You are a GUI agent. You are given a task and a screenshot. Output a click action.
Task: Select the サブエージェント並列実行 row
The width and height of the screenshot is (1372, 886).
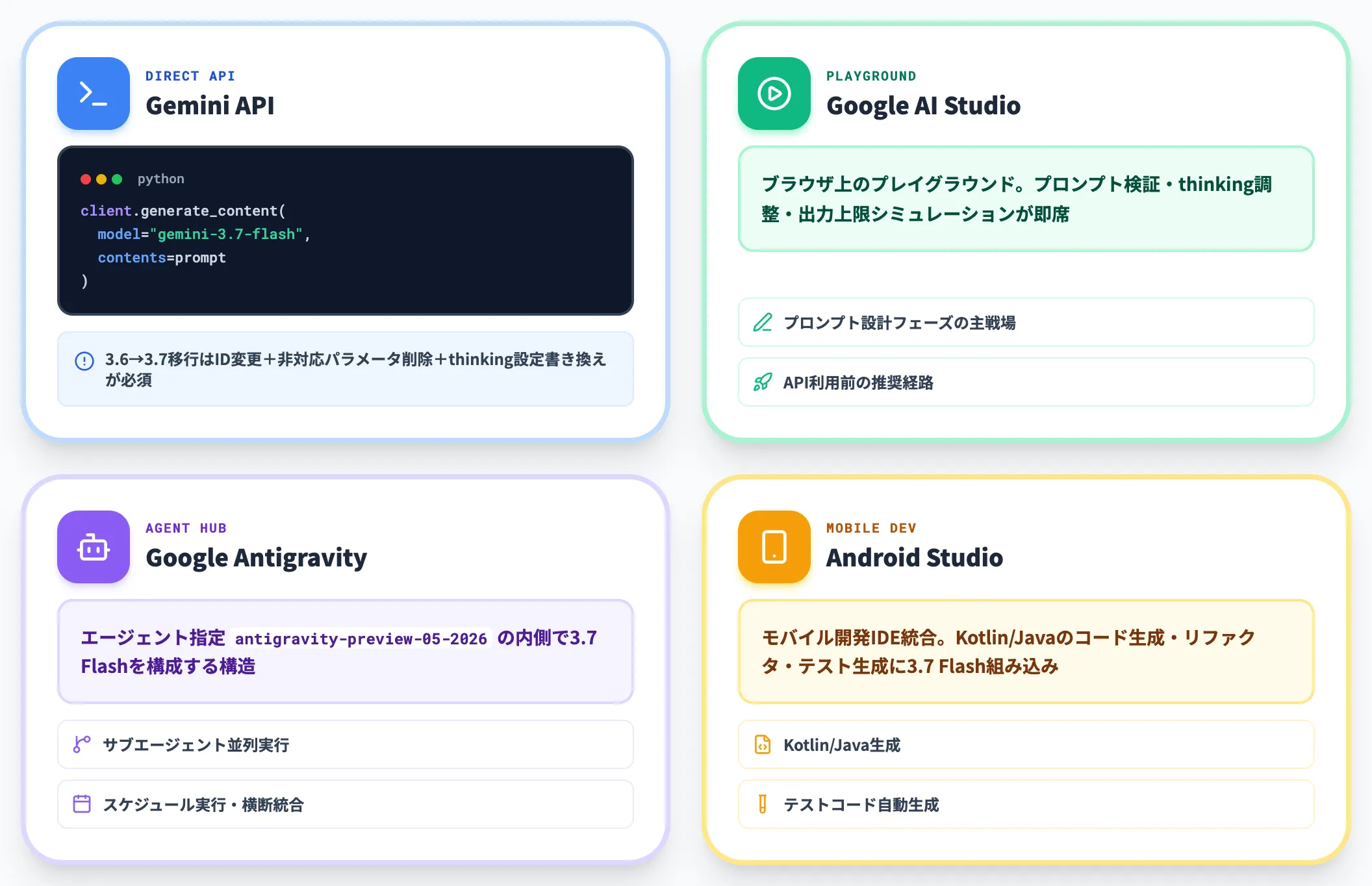click(346, 744)
